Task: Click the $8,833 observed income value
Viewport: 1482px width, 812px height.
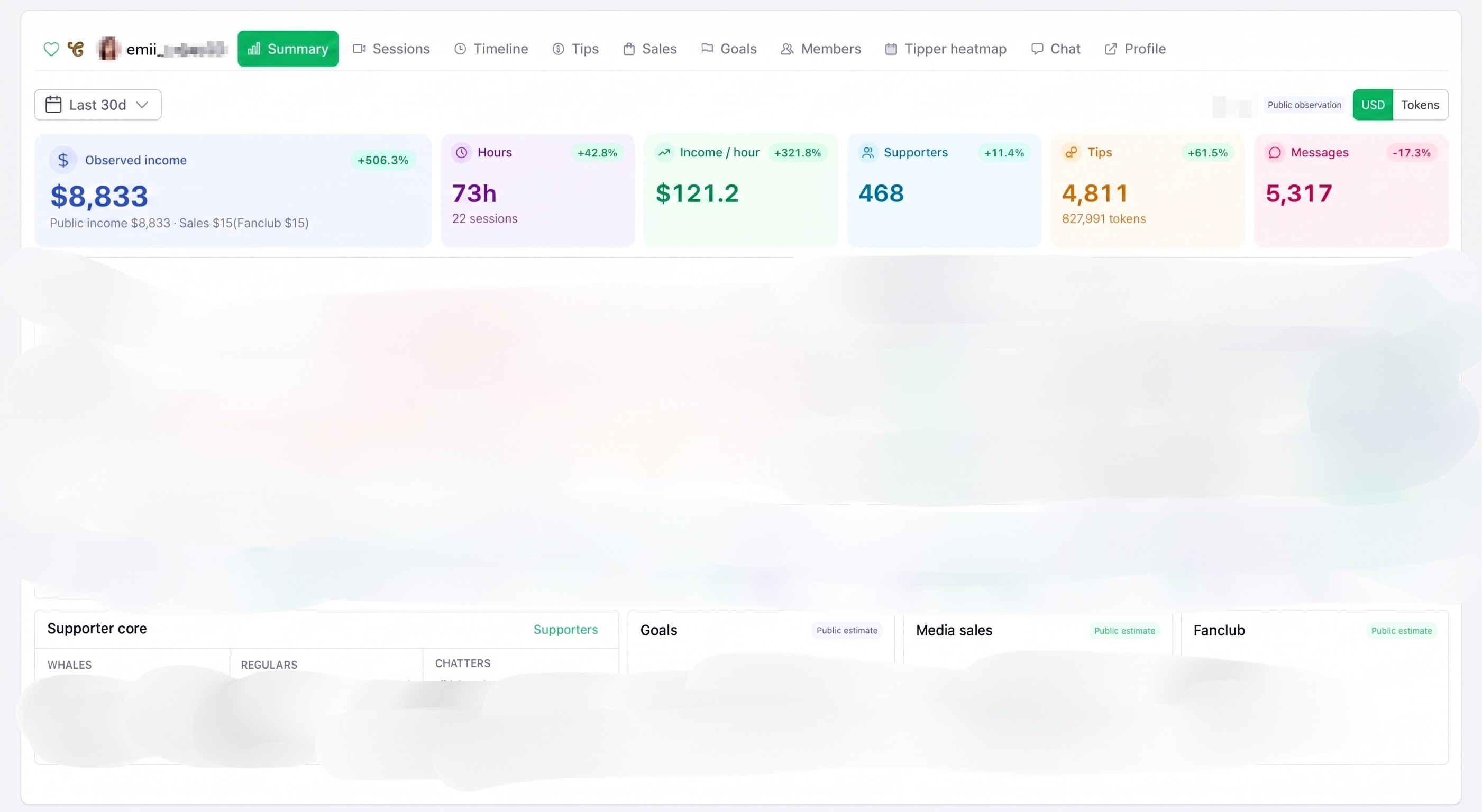Action: [x=99, y=196]
